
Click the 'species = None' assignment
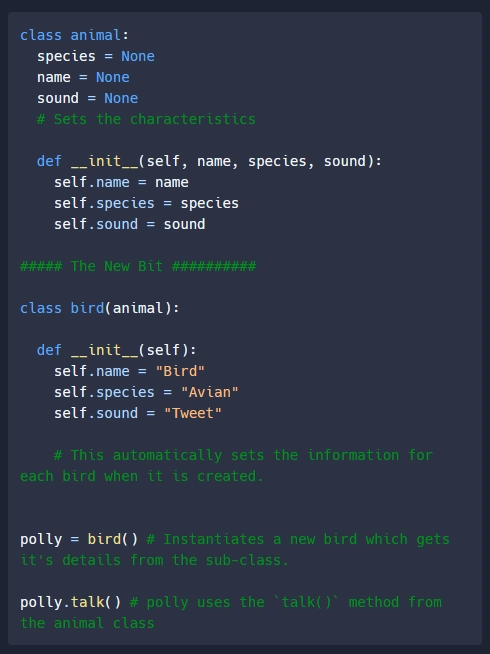tap(96, 56)
